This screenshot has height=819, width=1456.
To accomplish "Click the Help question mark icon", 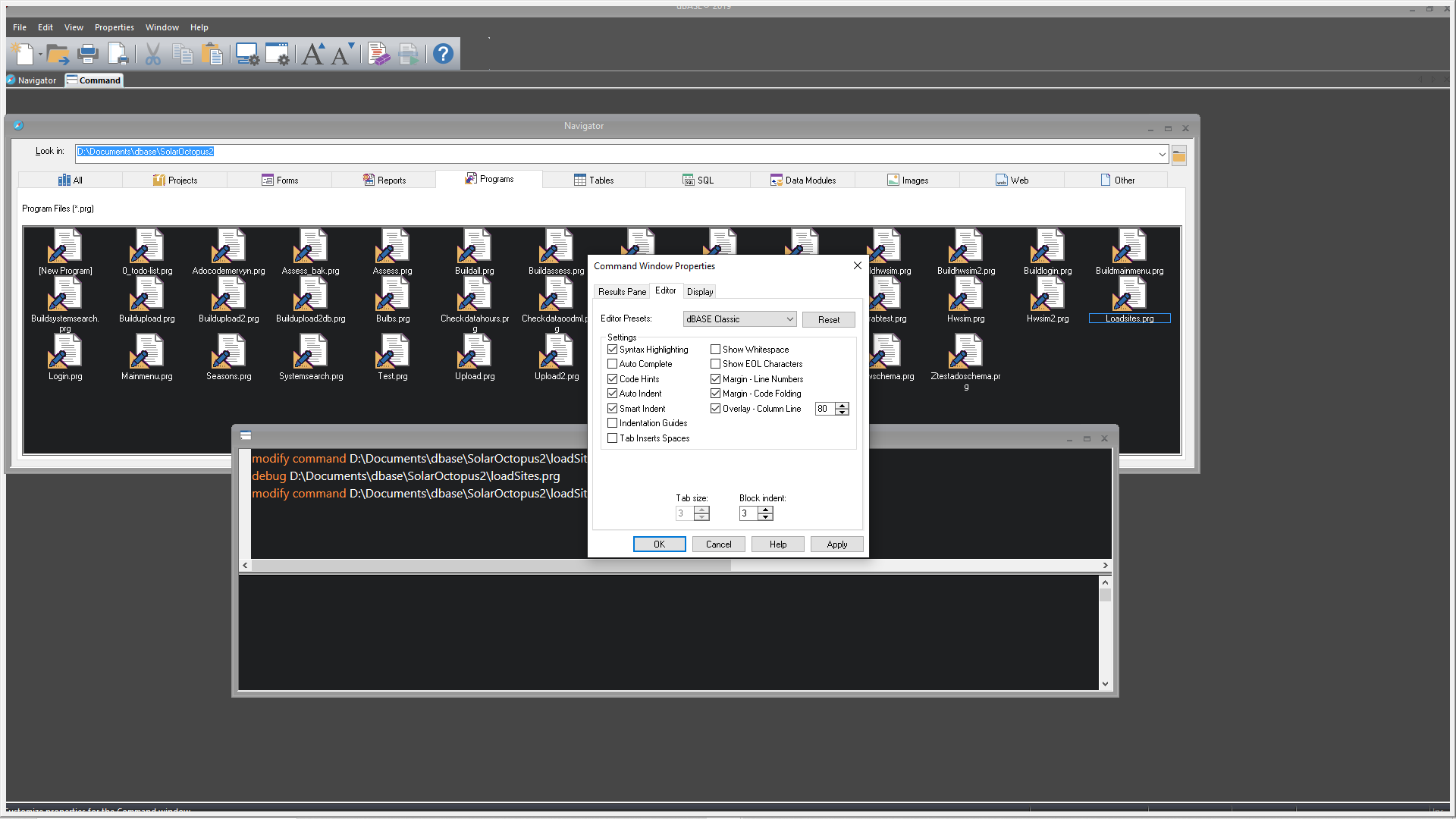I will [443, 54].
